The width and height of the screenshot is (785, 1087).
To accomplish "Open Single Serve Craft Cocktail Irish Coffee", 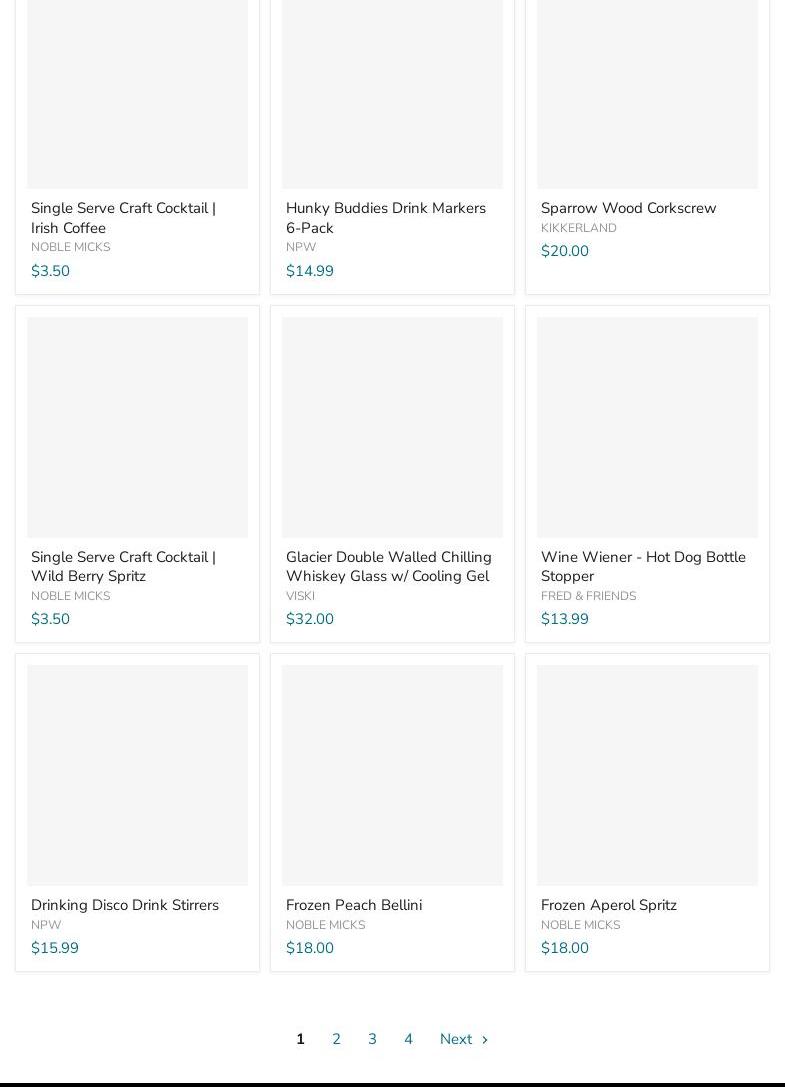I will 123,218.
